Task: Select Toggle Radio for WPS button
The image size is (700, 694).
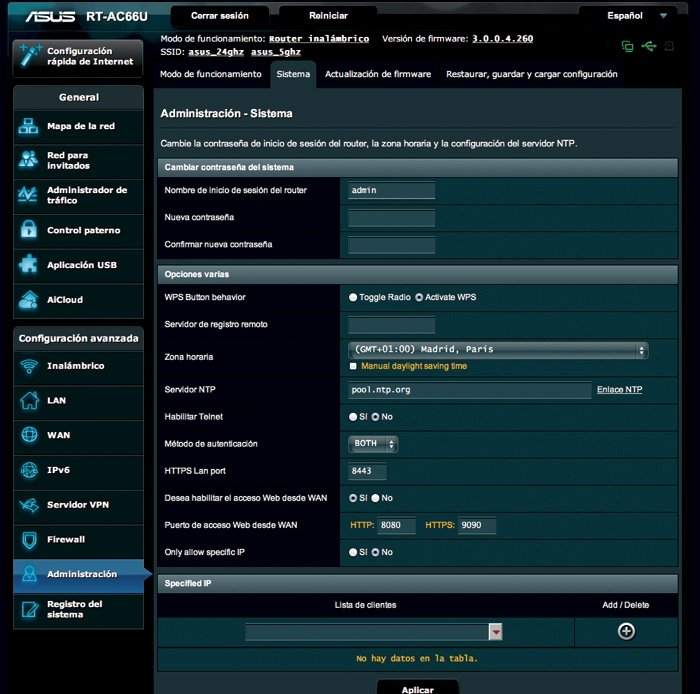Action: tap(353, 297)
